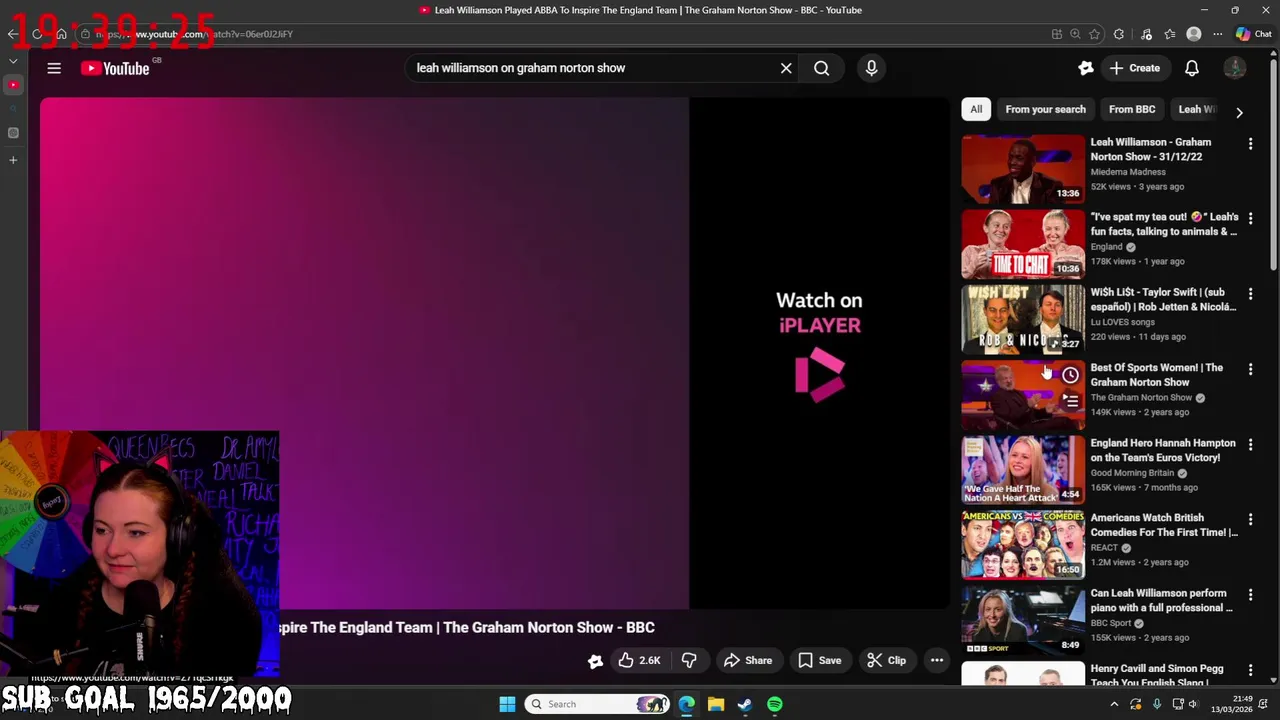The image size is (1280, 720).
Task: Select the cut-off Leah W chip
Action: click(1197, 109)
